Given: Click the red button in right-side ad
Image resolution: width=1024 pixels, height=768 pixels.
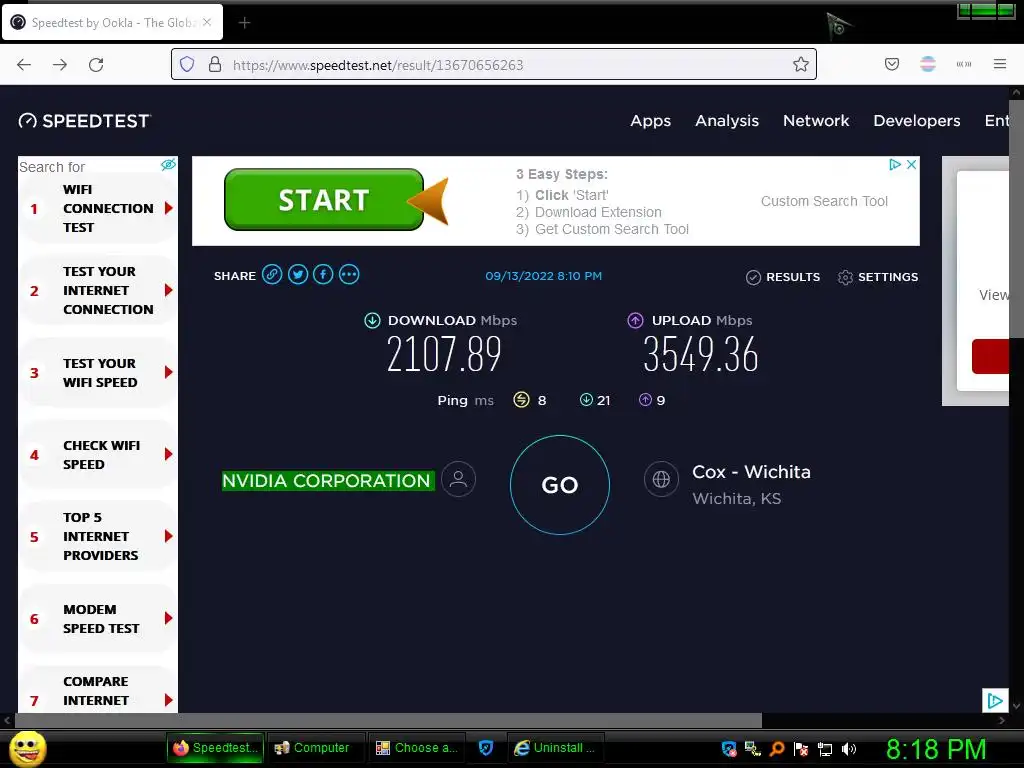Looking at the screenshot, I should click(x=990, y=356).
